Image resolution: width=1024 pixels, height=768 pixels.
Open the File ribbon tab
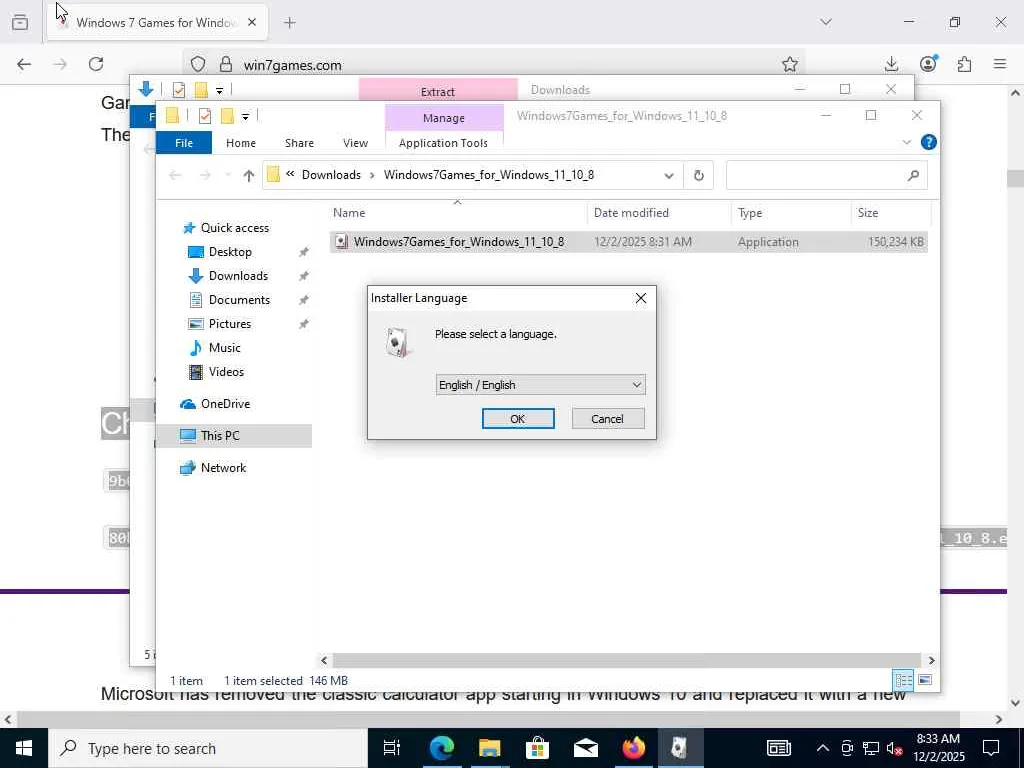pyautogui.click(x=184, y=142)
